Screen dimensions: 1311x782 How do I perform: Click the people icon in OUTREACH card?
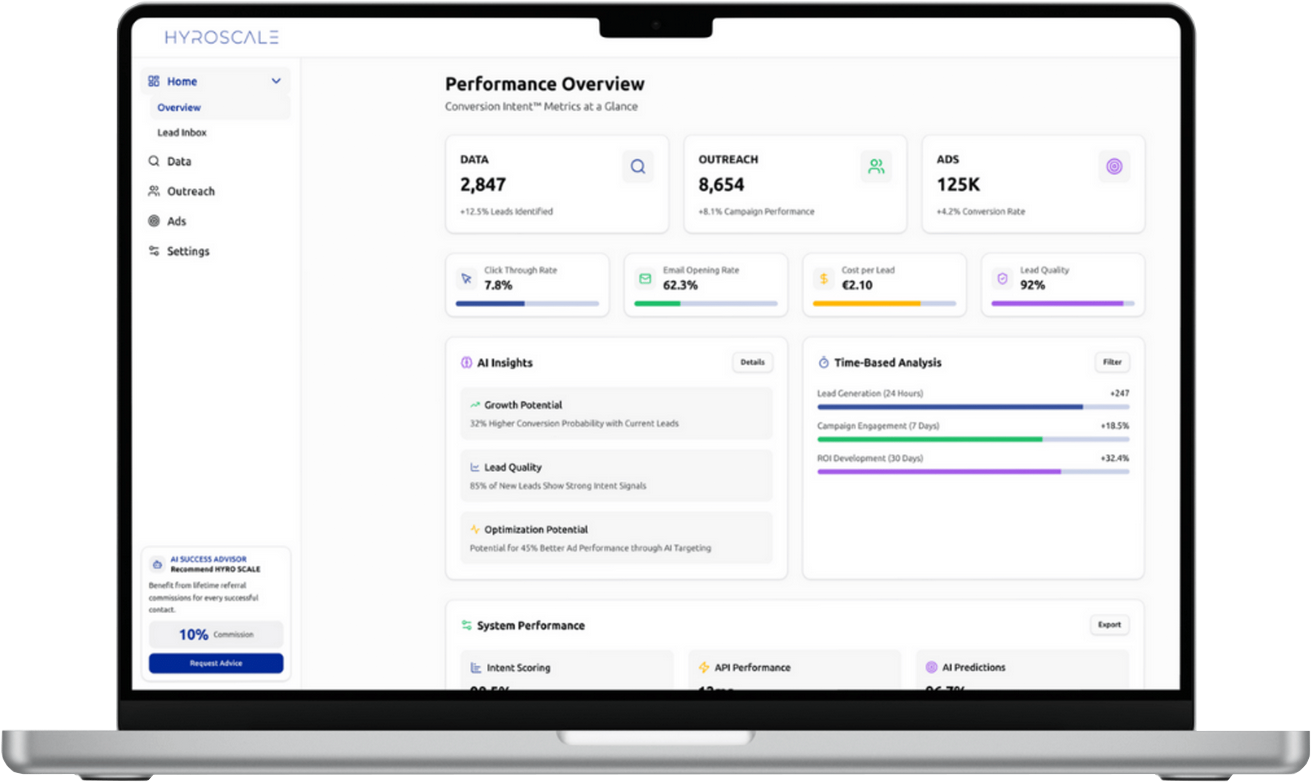click(x=876, y=167)
